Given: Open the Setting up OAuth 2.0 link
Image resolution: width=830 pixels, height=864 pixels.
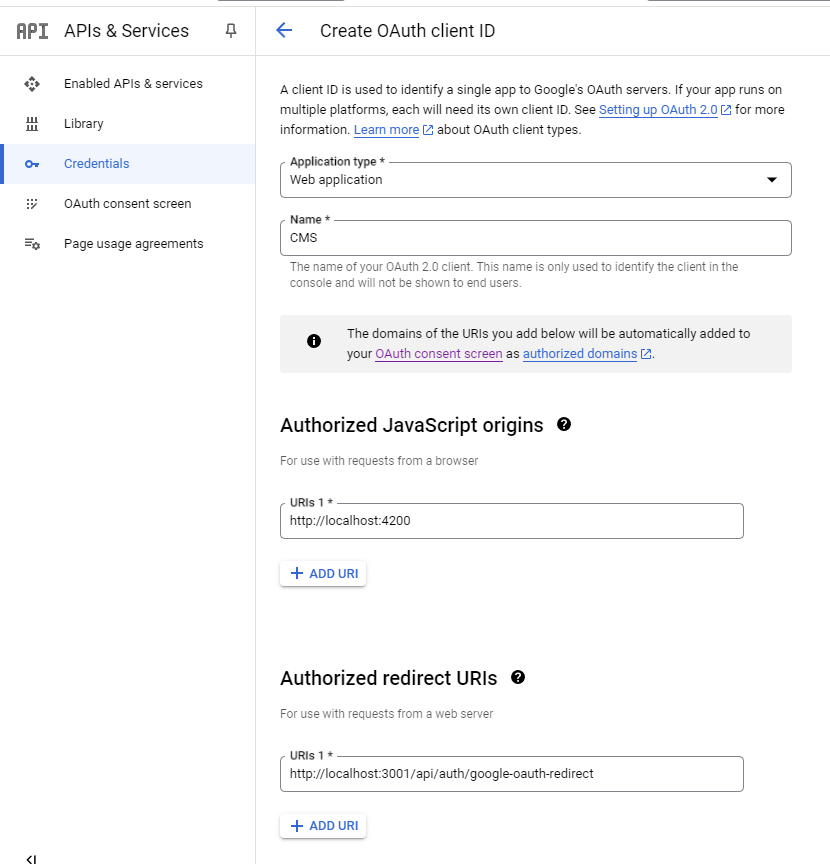Looking at the screenshot, I should point(658,110).
